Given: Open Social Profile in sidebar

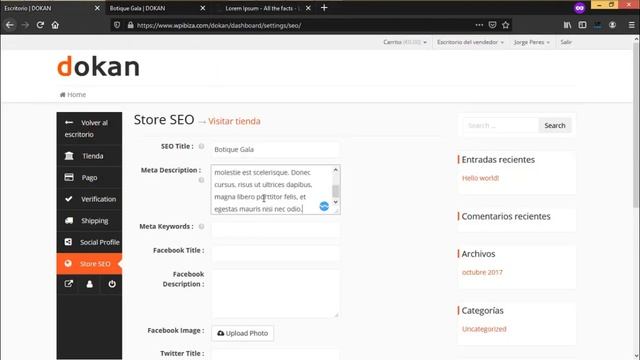Looking at the screenshot, I should 89,242.
